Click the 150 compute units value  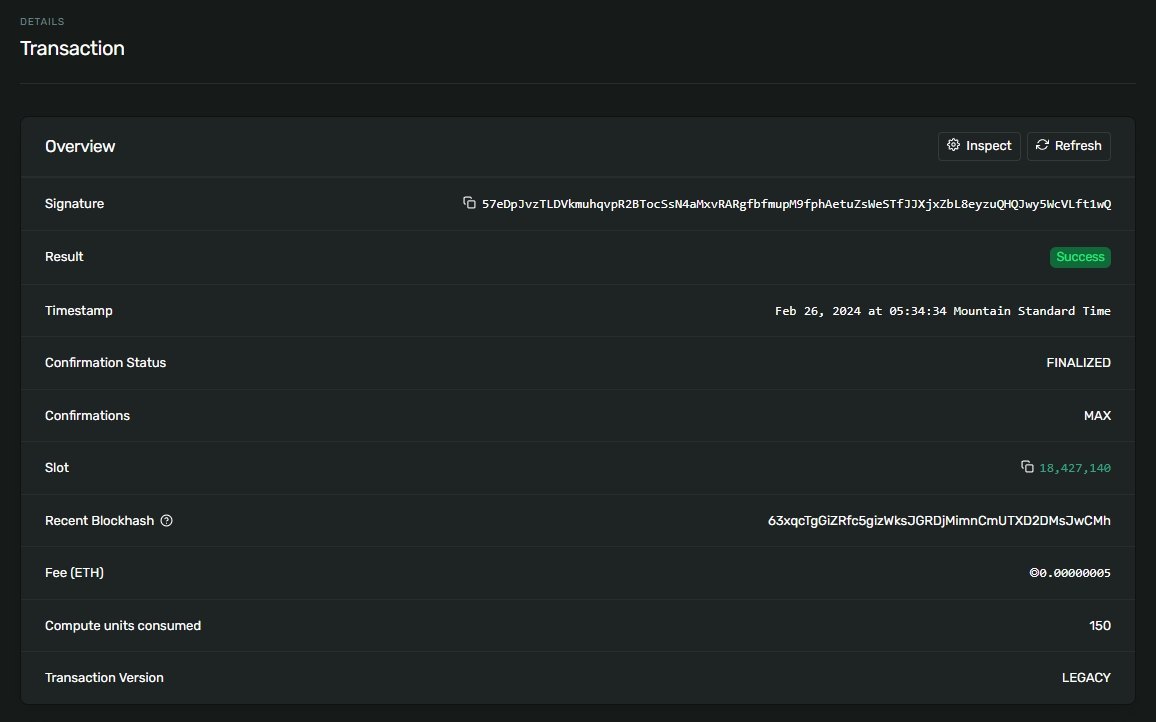point(1100,626)
